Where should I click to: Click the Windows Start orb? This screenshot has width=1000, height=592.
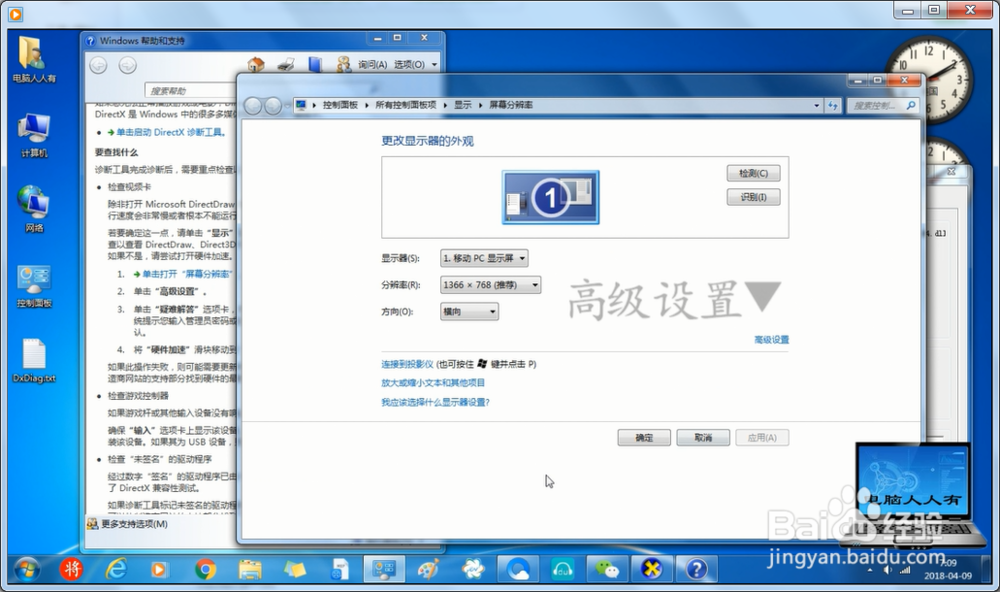pyautogui.click(x=27, y=568)
